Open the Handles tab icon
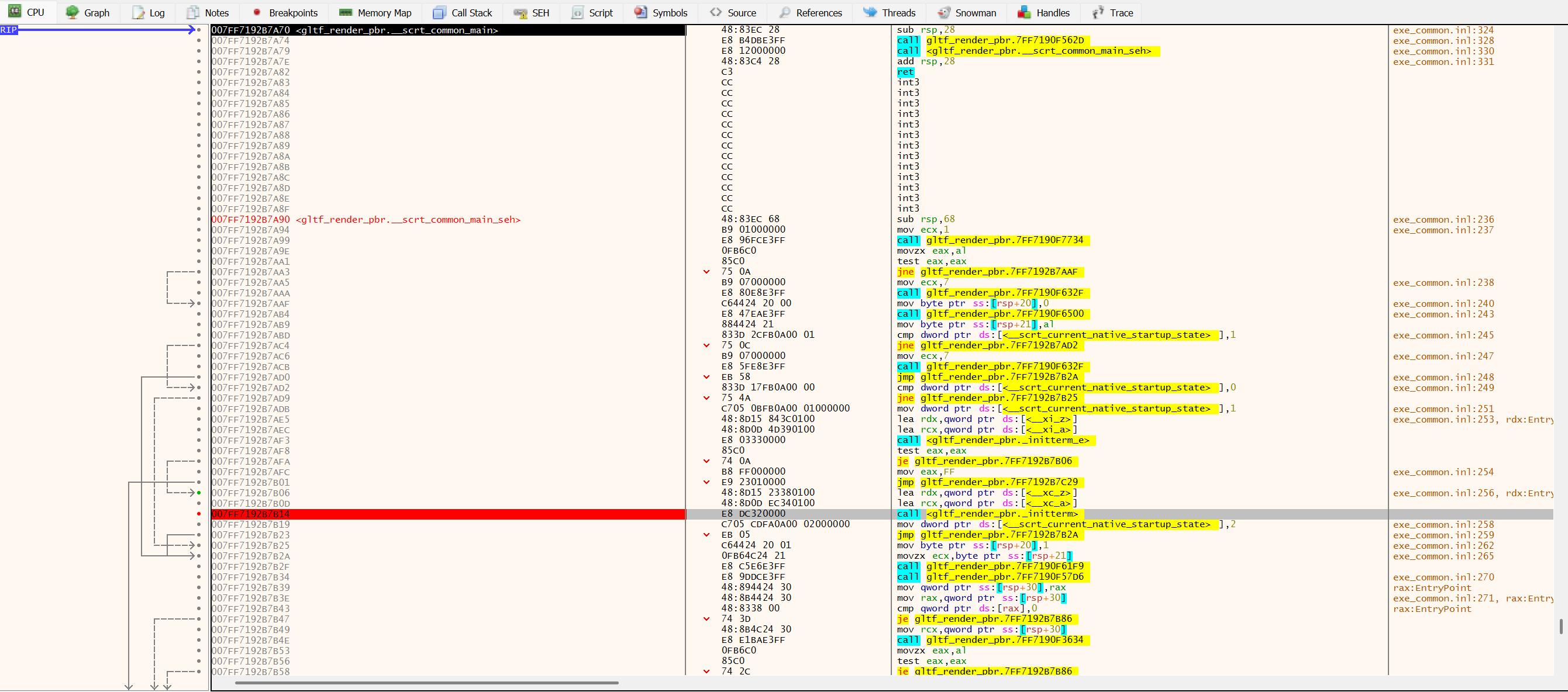 [x=1025, y=12]
